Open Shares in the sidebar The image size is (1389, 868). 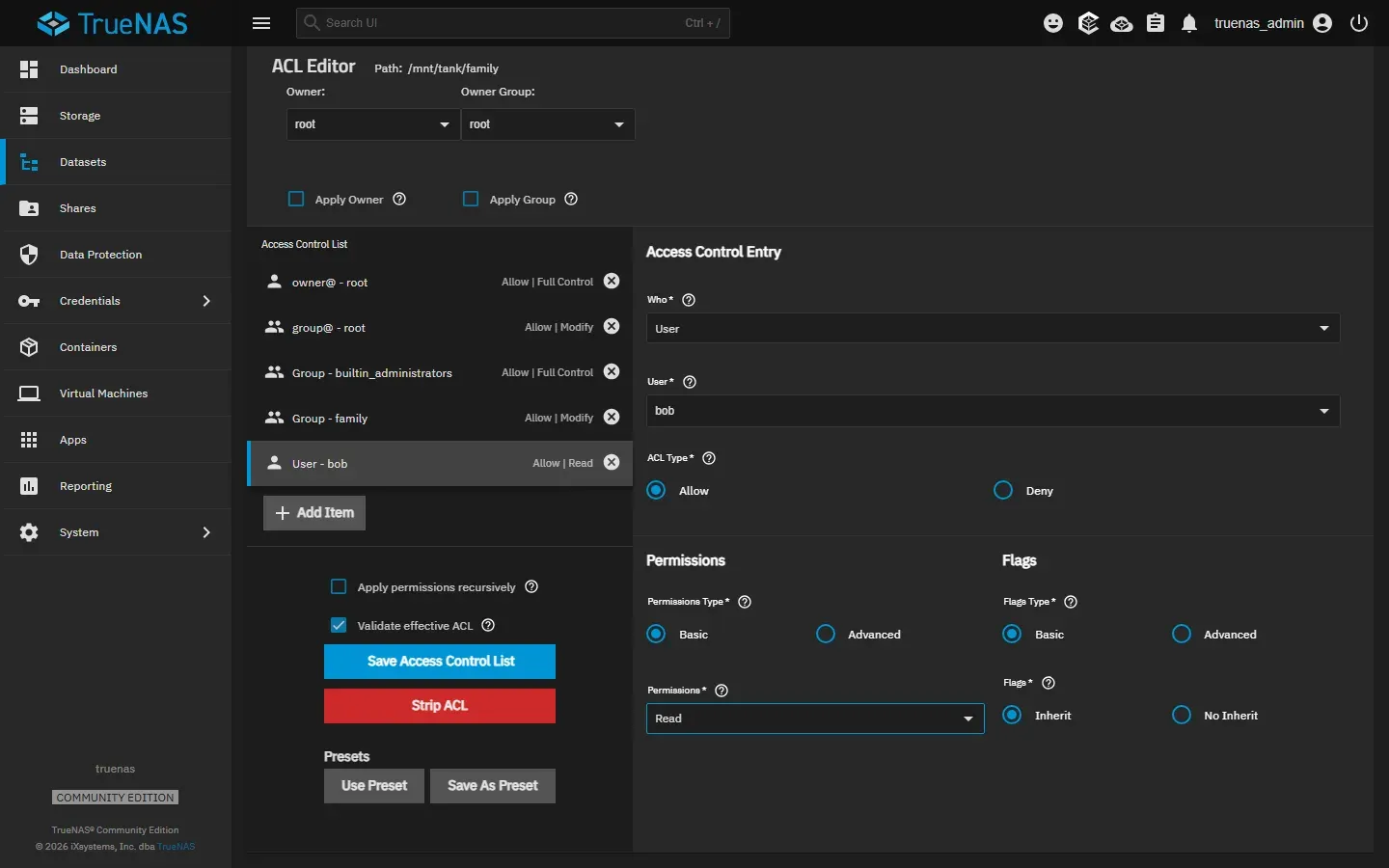pos(116,208)
